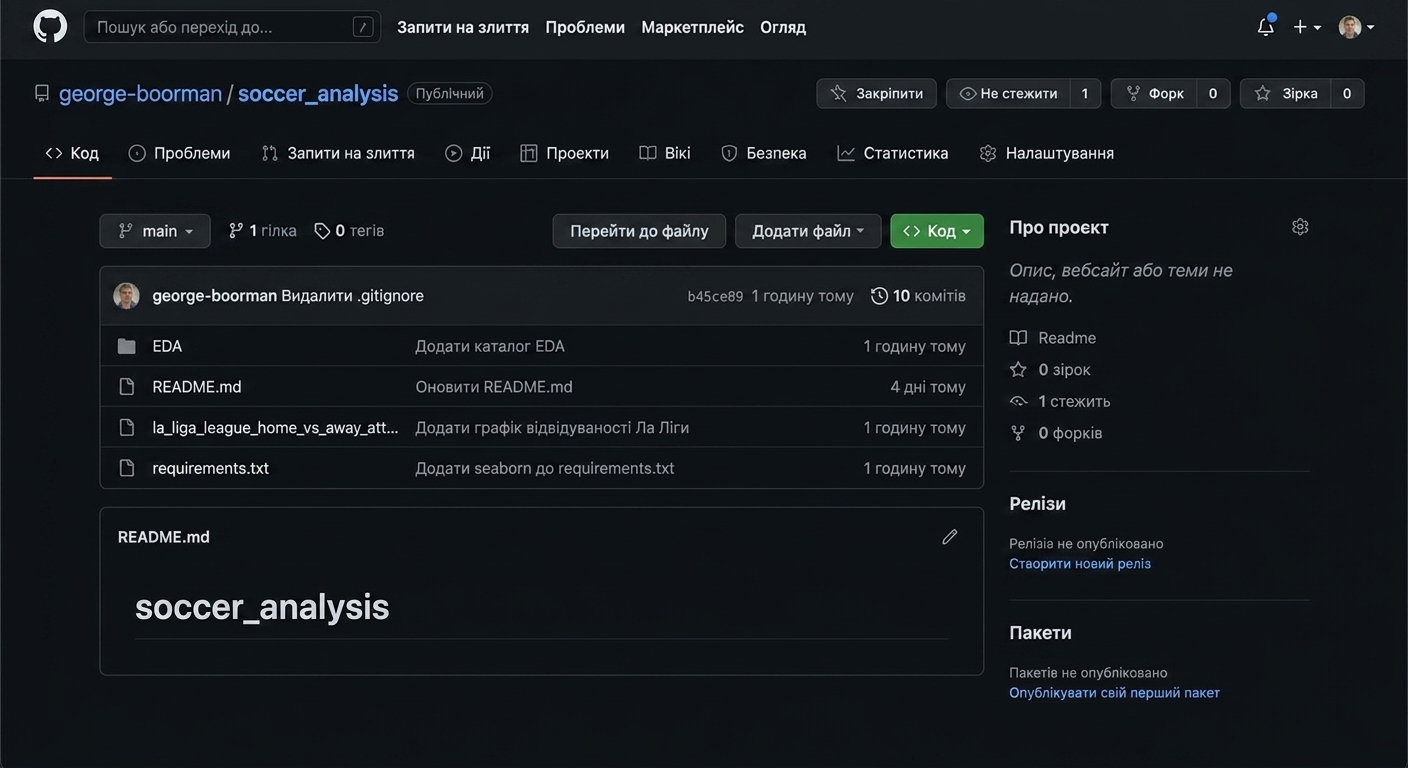Expand the green Код dropdown
The image size is (1408, 768).
pyautogui.click(x=937, y=231)
